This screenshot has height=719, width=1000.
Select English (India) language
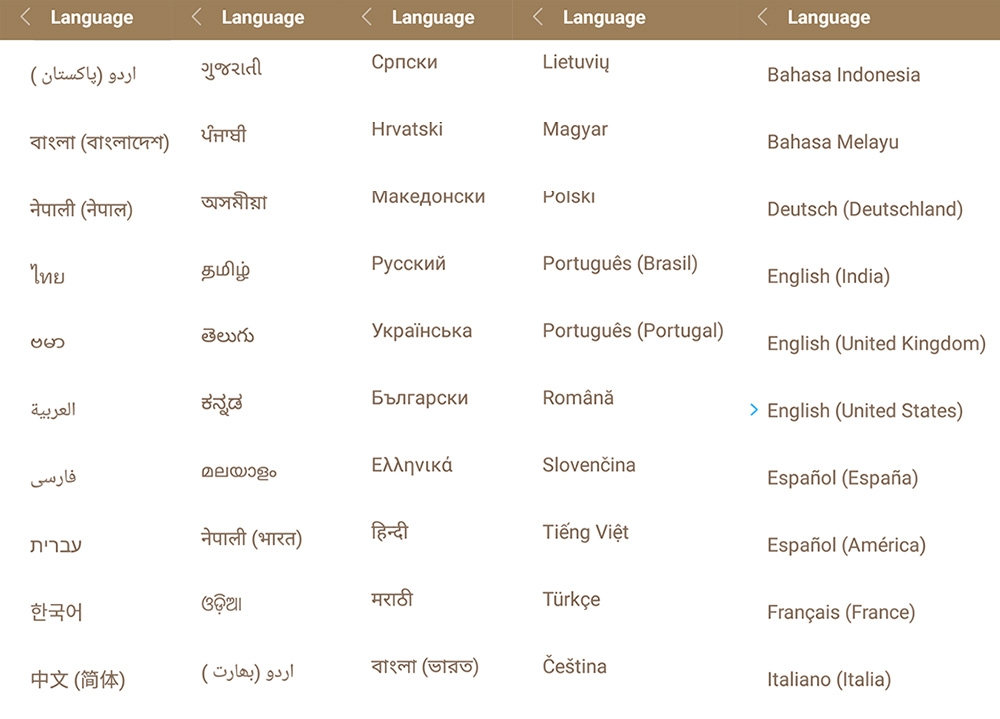[x=828, y=277]
